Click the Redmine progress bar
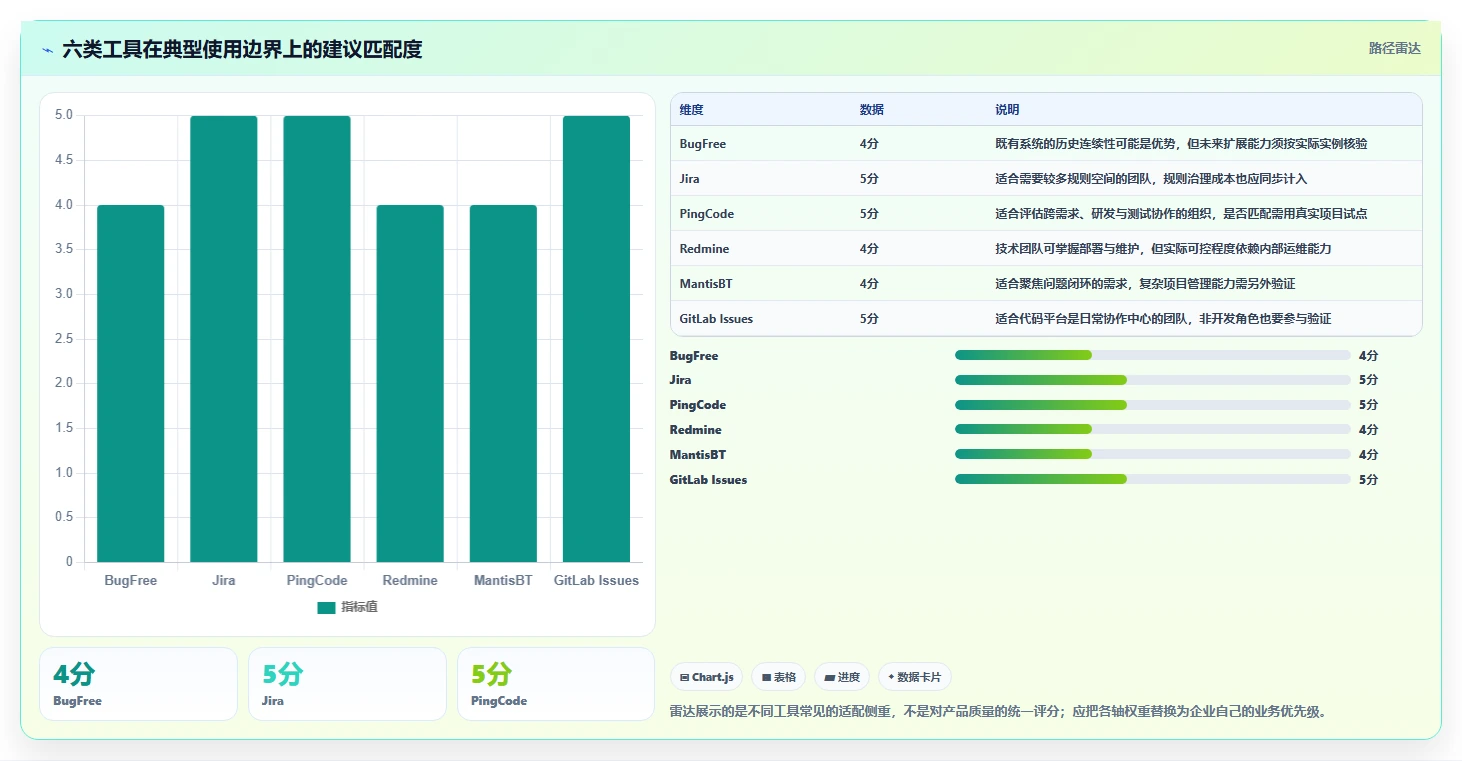Screen dimensions: 1462x761 (x=1153, y=429)
